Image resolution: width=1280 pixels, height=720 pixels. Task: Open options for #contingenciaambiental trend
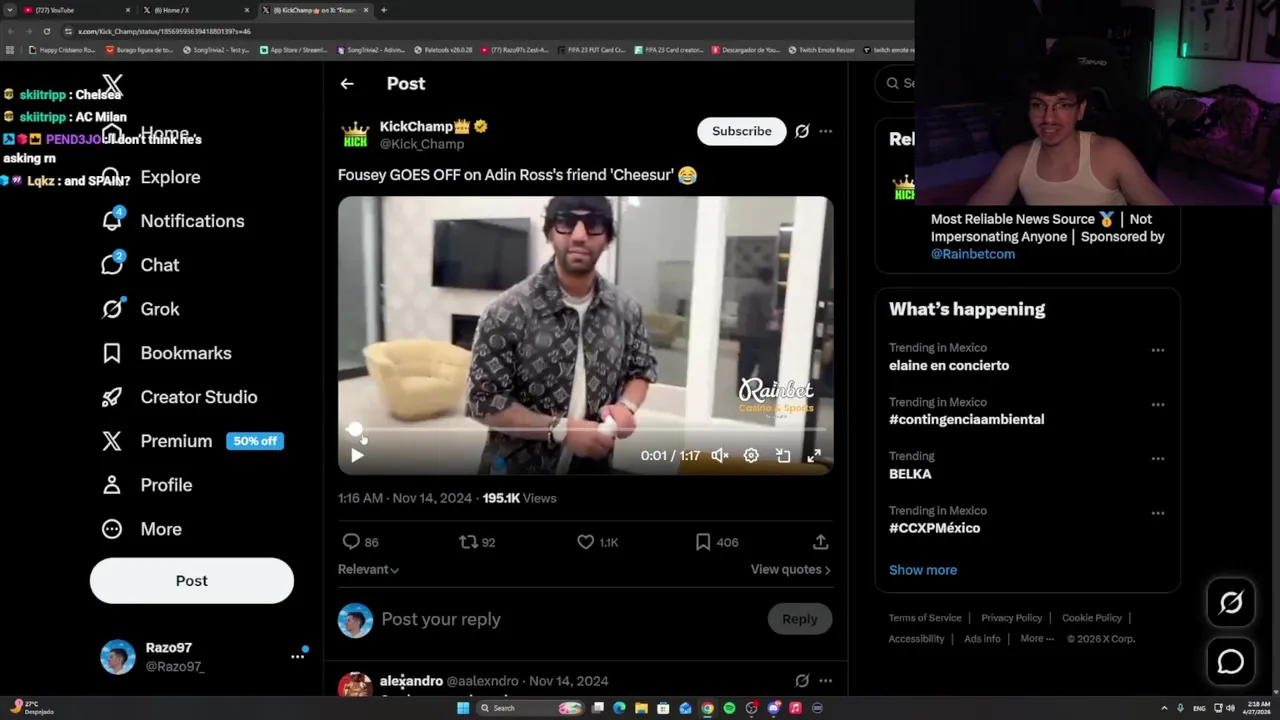point(1157,405)
